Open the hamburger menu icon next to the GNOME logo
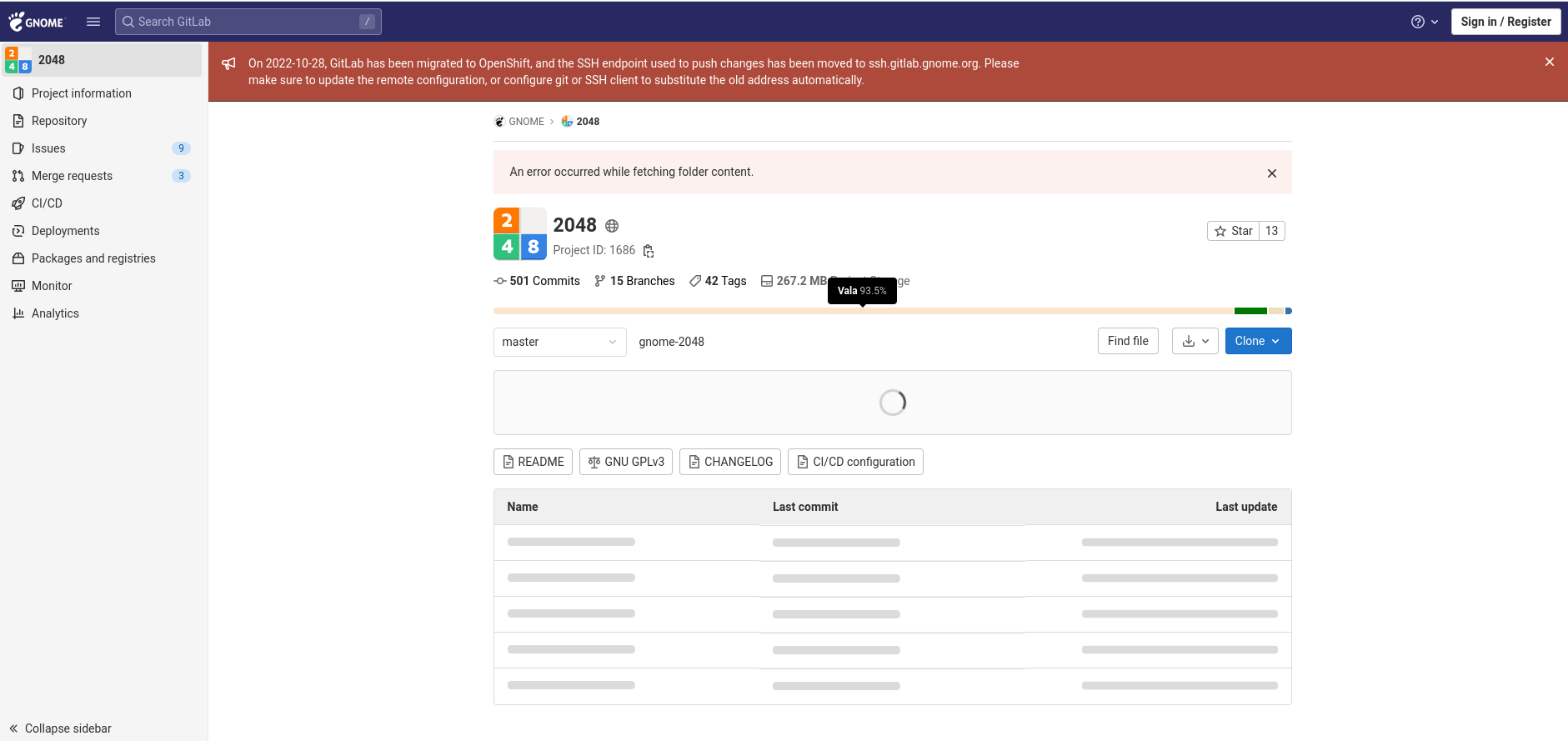 (x=93, y=22)
